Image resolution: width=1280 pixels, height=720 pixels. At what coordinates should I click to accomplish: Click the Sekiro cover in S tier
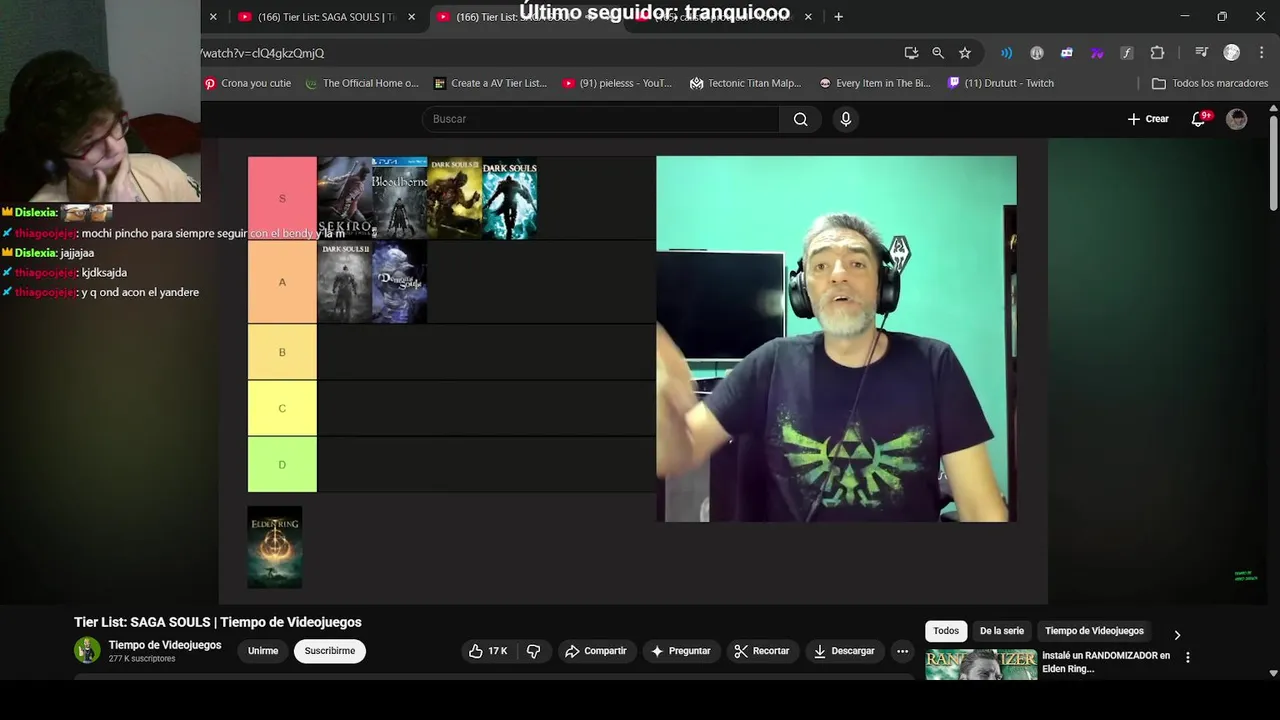tap(344, 198)
